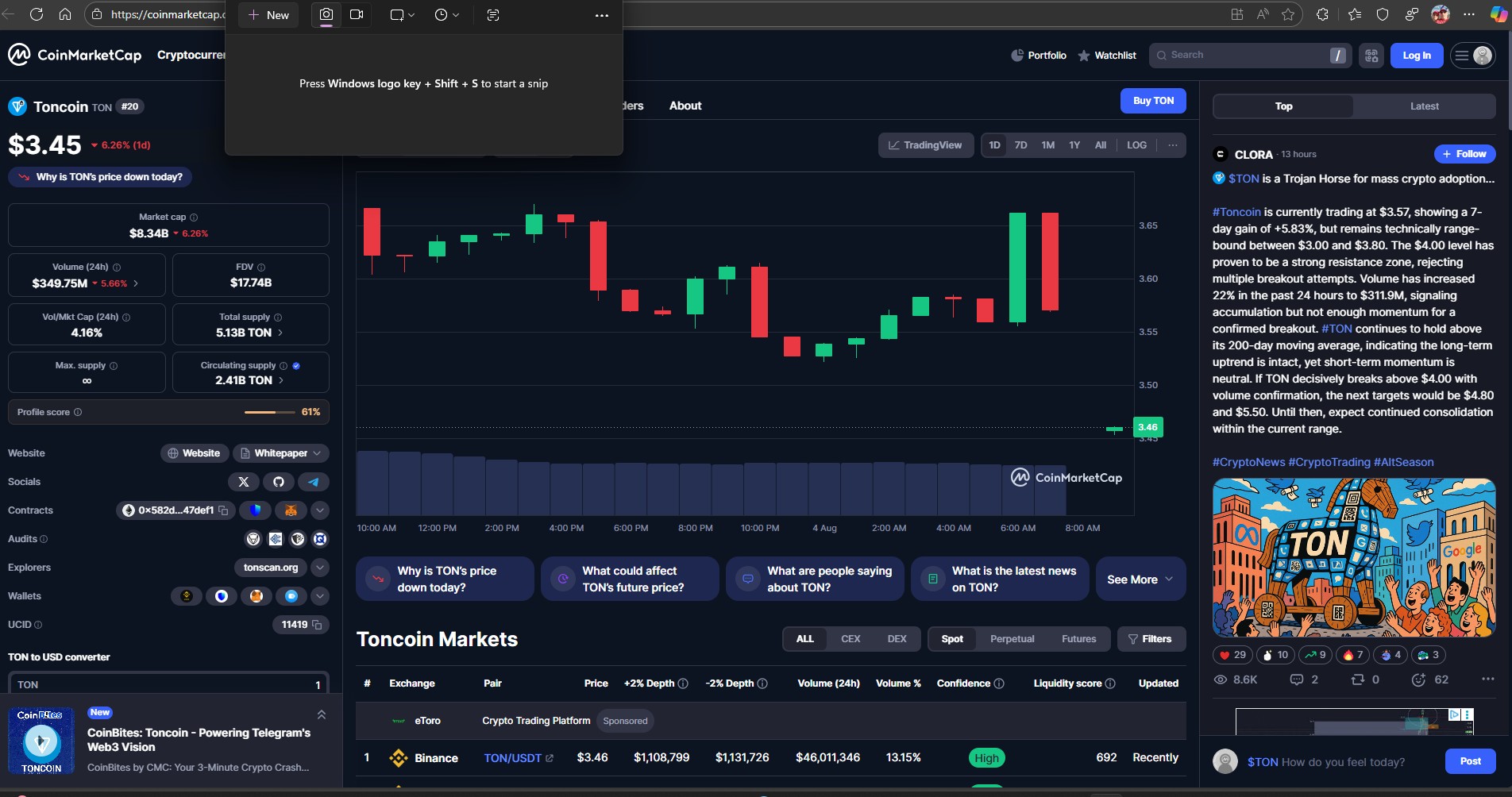Image resolution: width=1512 pixels, height=797 pixels.
Task: Filter markets to DEX only
Action: point(897,639)
